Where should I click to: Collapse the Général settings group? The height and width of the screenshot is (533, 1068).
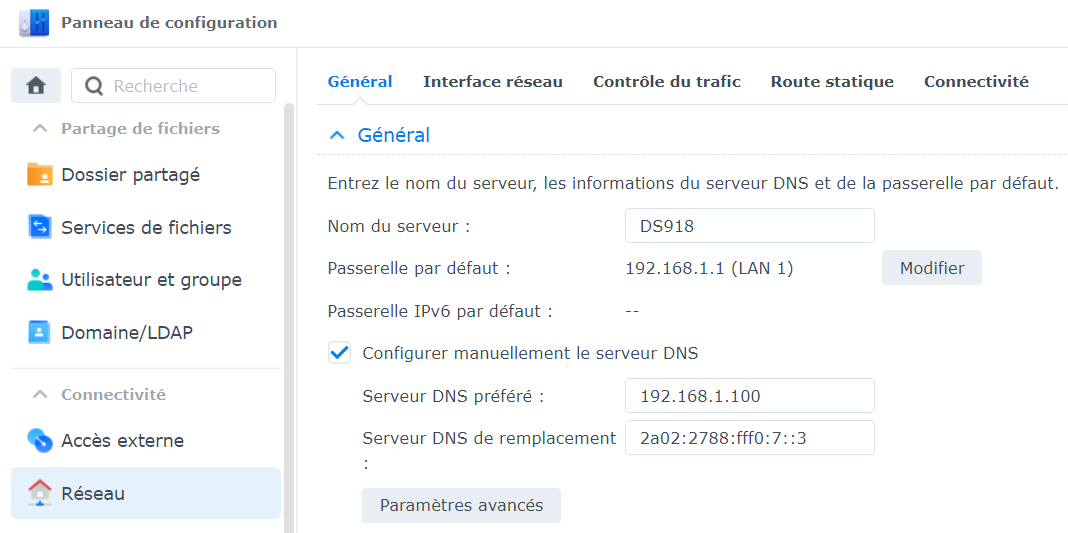click(336, 135)
